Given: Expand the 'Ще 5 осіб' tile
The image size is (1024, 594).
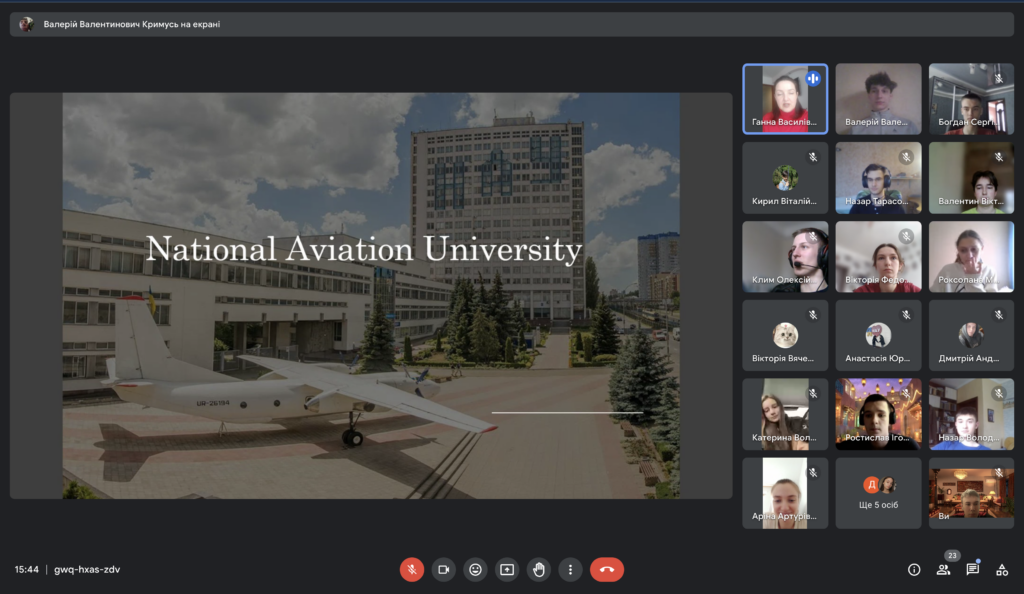Looking at the screenshot, I should click(x=878, y=493).
